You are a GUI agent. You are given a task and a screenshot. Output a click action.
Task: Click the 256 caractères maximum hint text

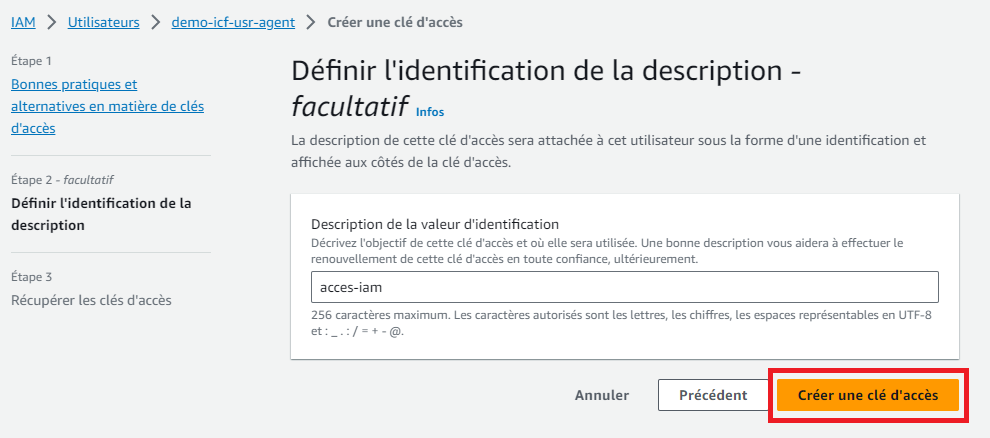(621, 323)
